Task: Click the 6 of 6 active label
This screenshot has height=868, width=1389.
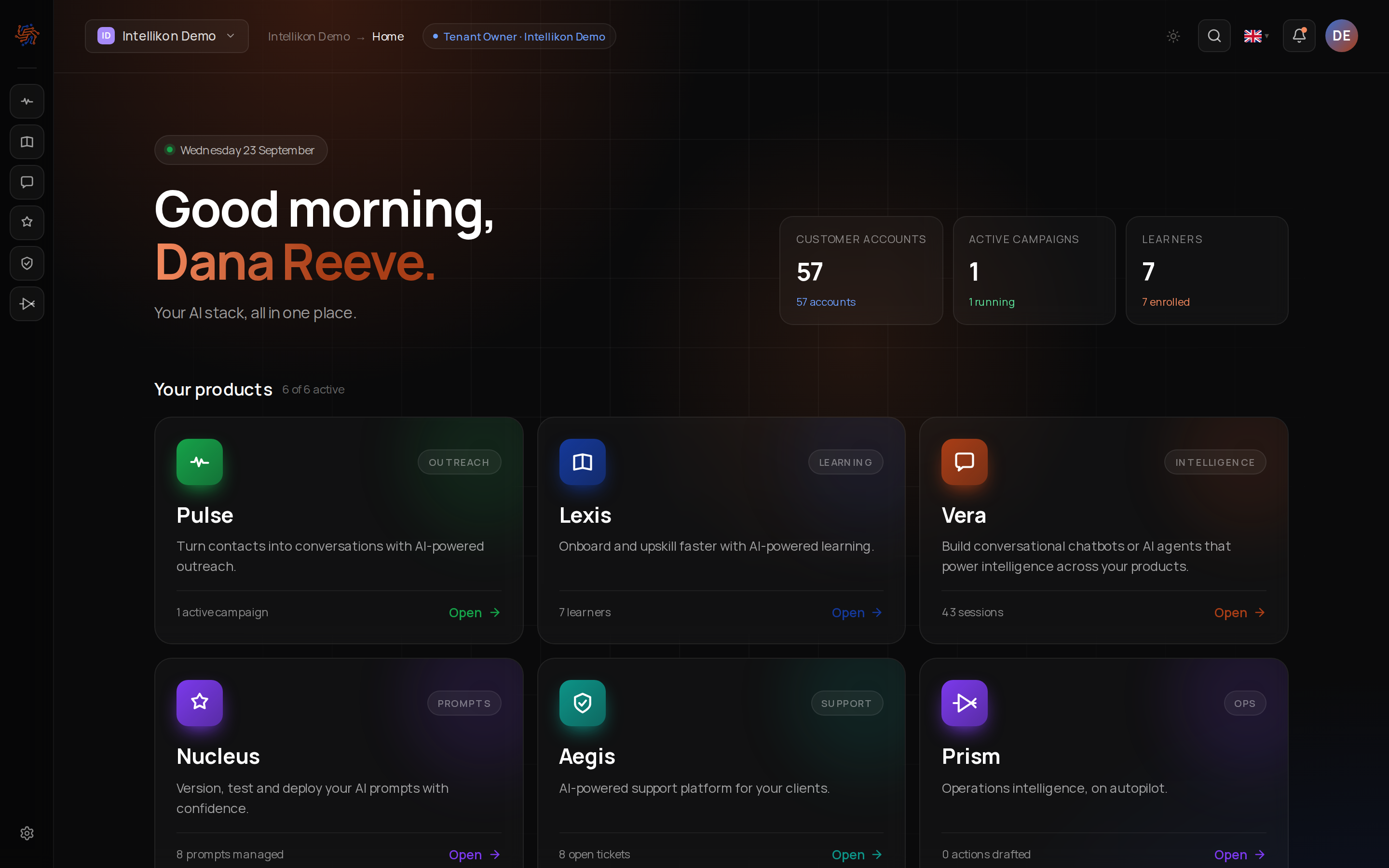Action: [x=313, y=390]
